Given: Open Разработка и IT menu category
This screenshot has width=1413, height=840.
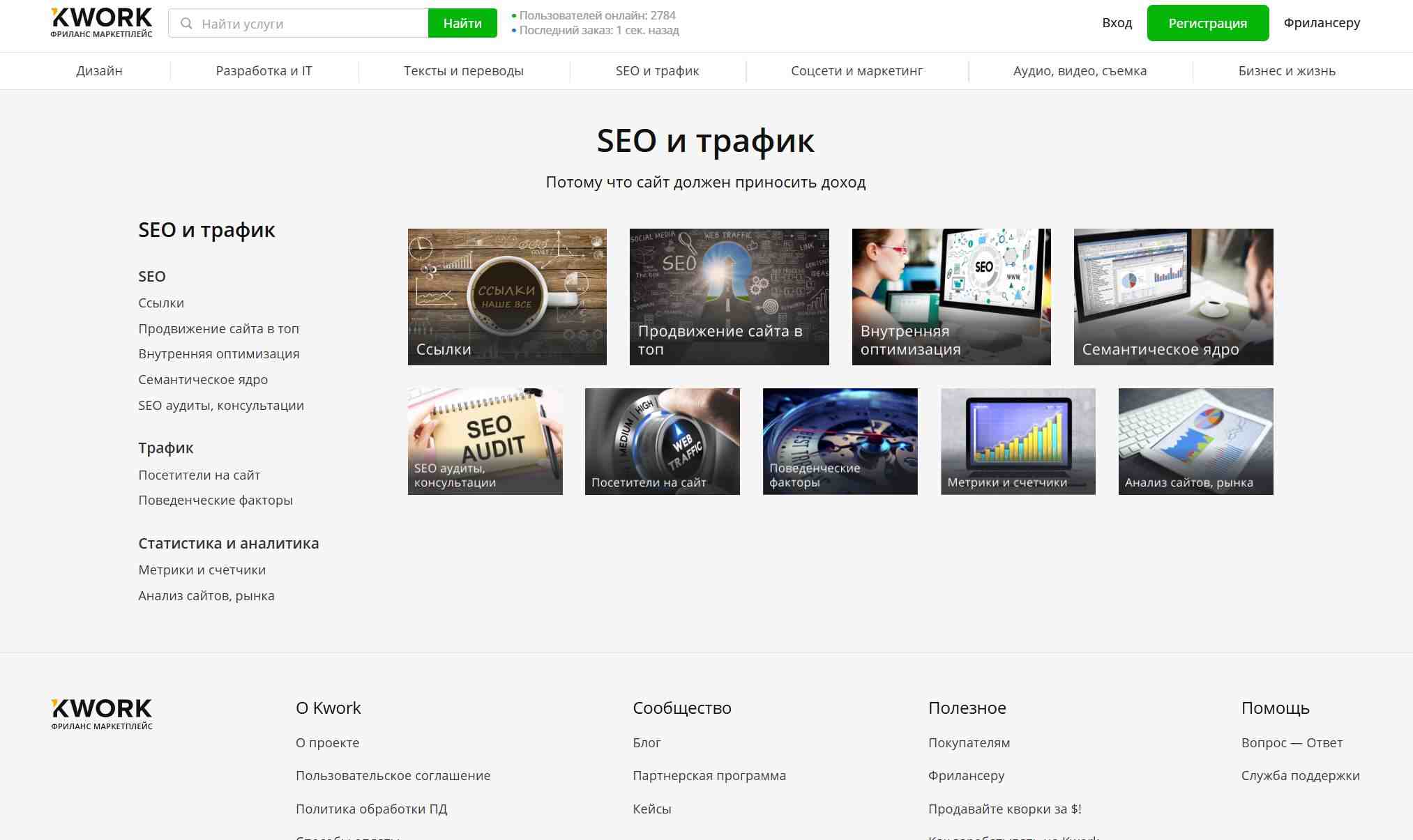Looking at the screenshot, I should click(x=264, y=71).
